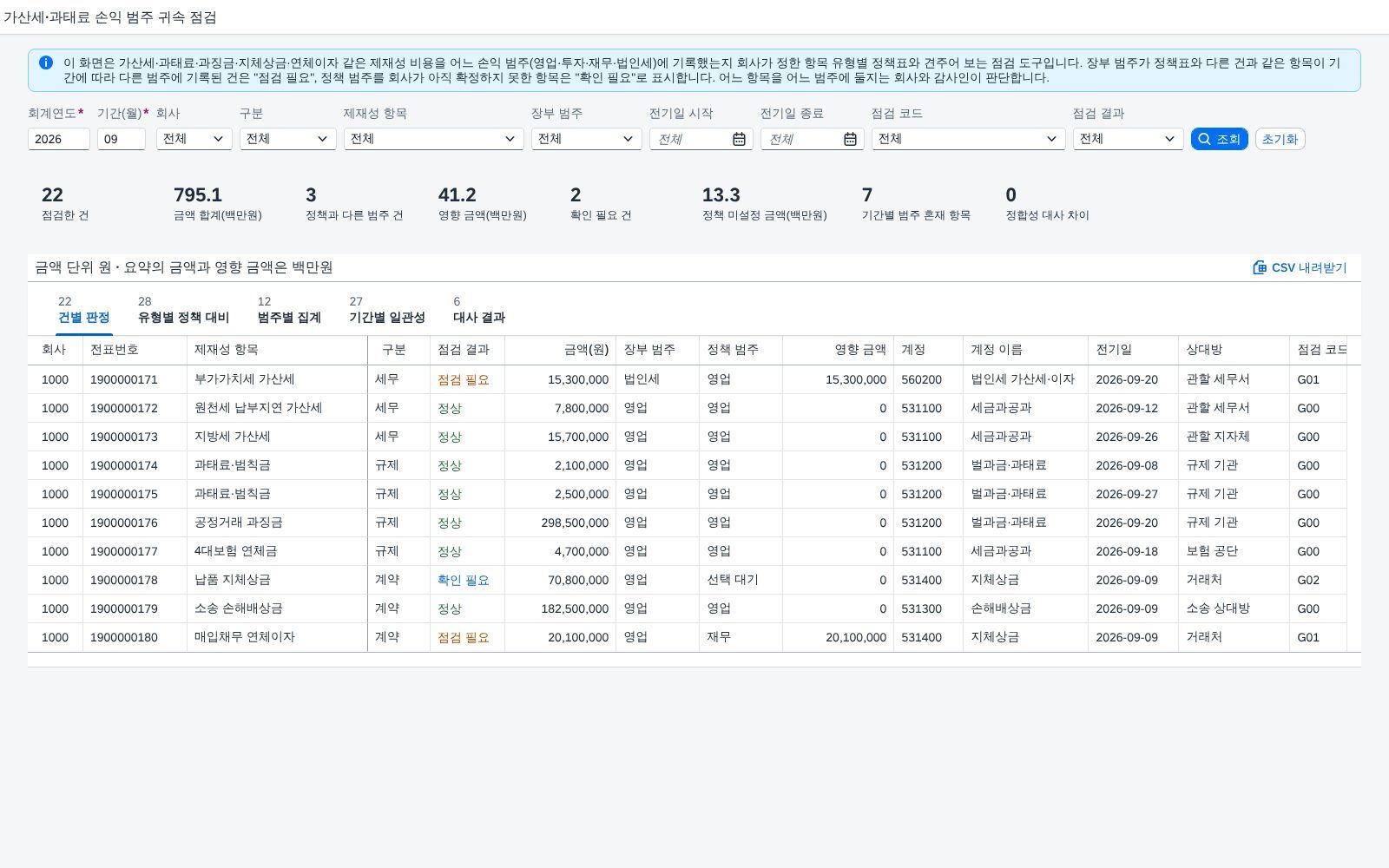Viewport: 1389px width, 868px height.
Task: Click the 전기일 column header
Action: point(1133,350)
